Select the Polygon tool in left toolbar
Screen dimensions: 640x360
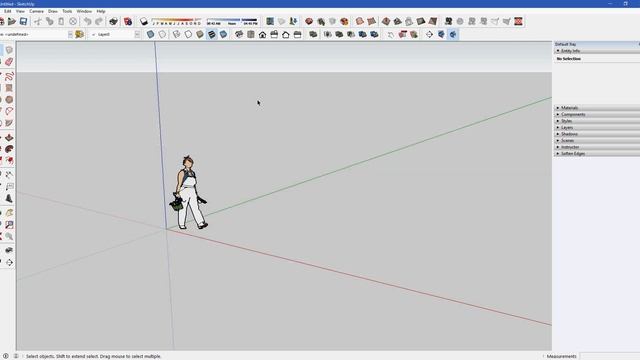coord(9,99)
